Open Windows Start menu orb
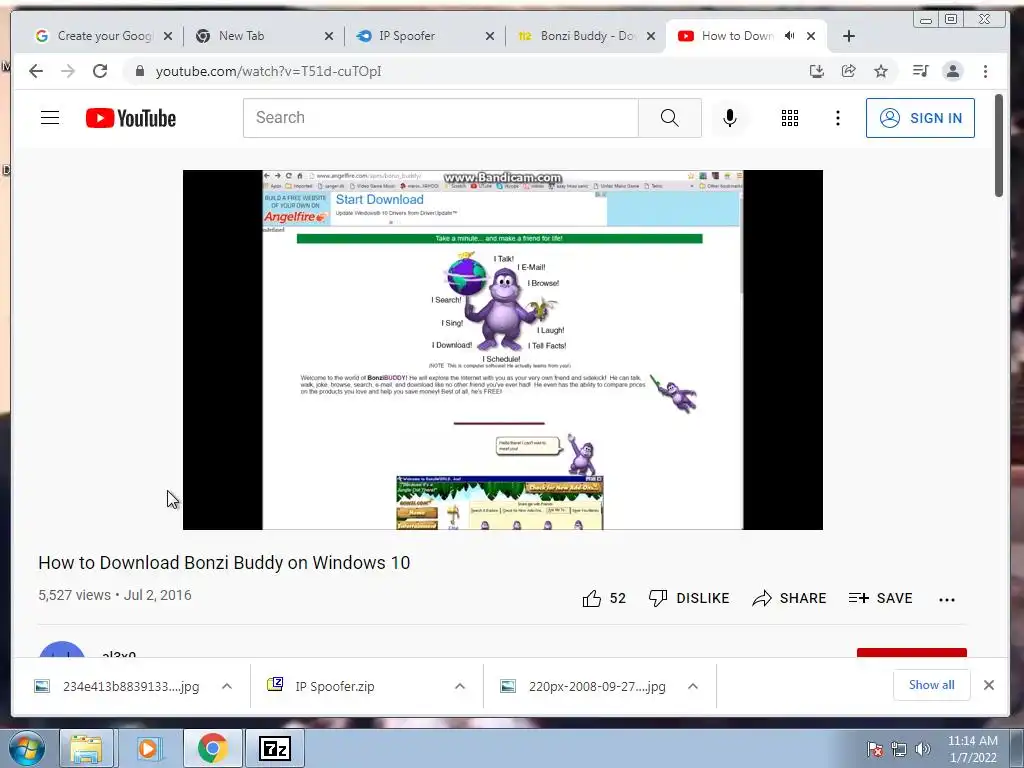 [x=27, y=748]
